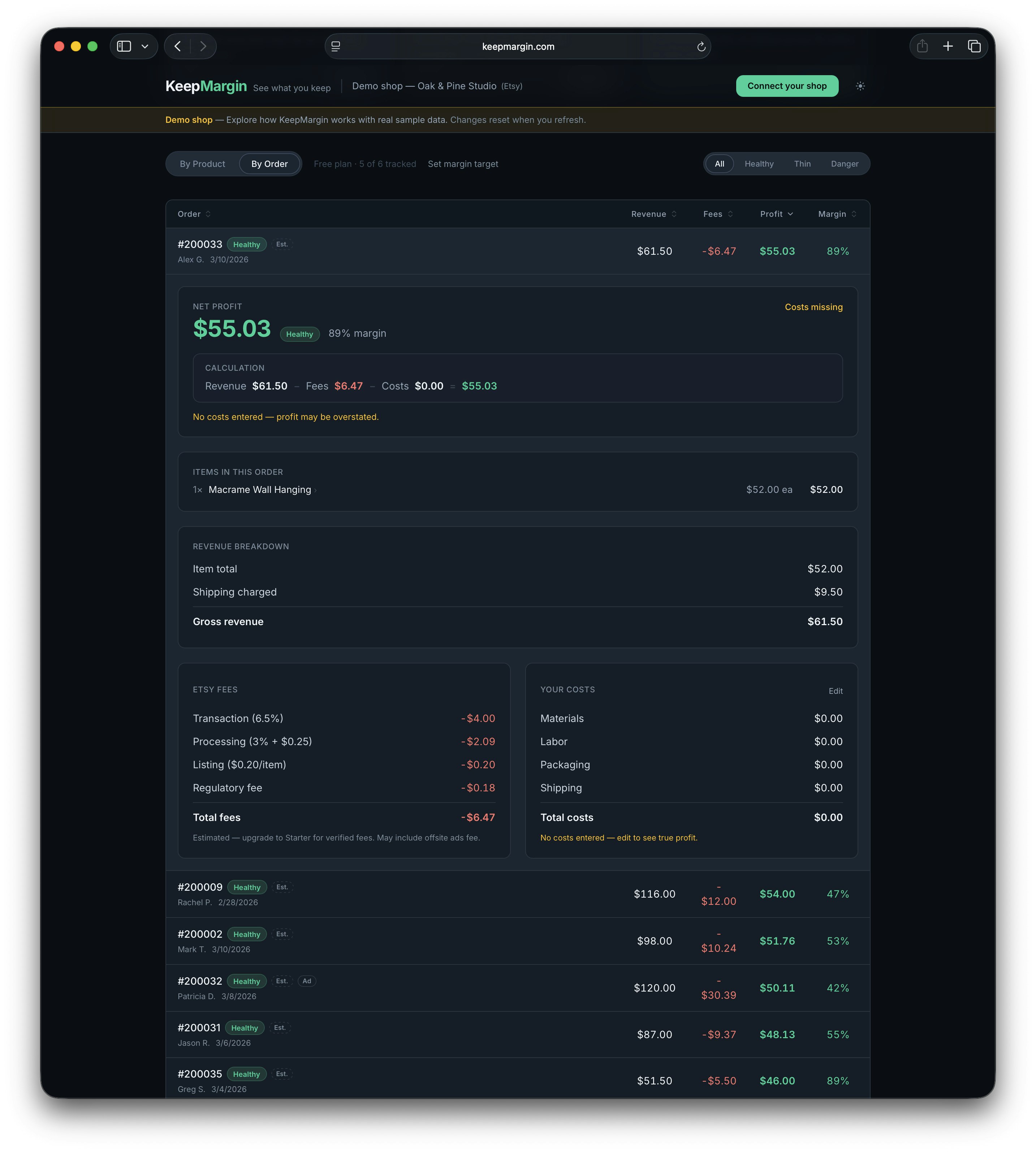The height and width of the screenshot is (1152, 1036).
Task: Click Labor $0.00 cost value
Action: (828, 742)
